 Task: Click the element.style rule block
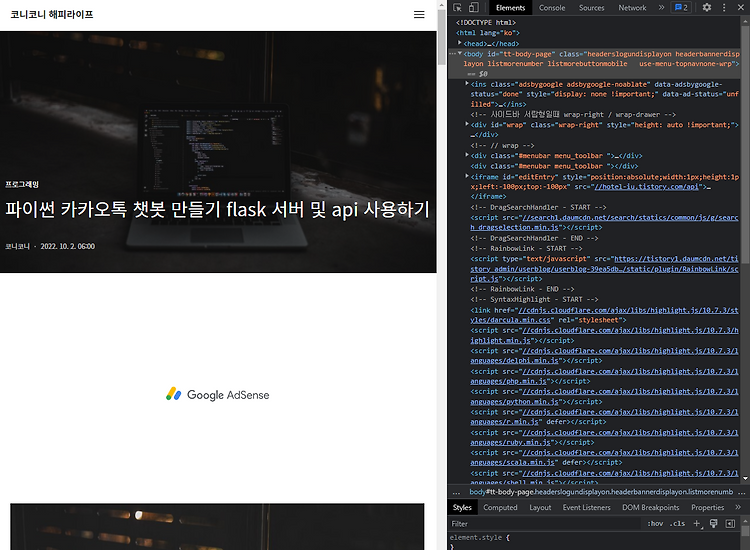(480, 542)
